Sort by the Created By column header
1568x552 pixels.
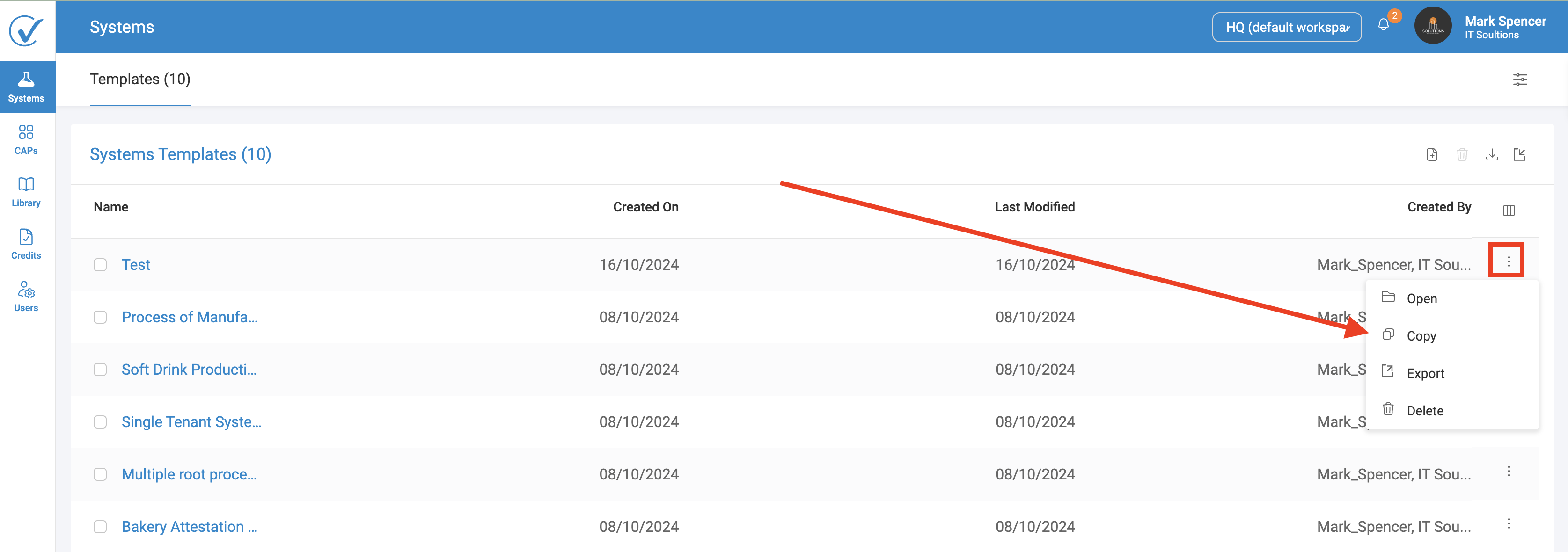1439,207
